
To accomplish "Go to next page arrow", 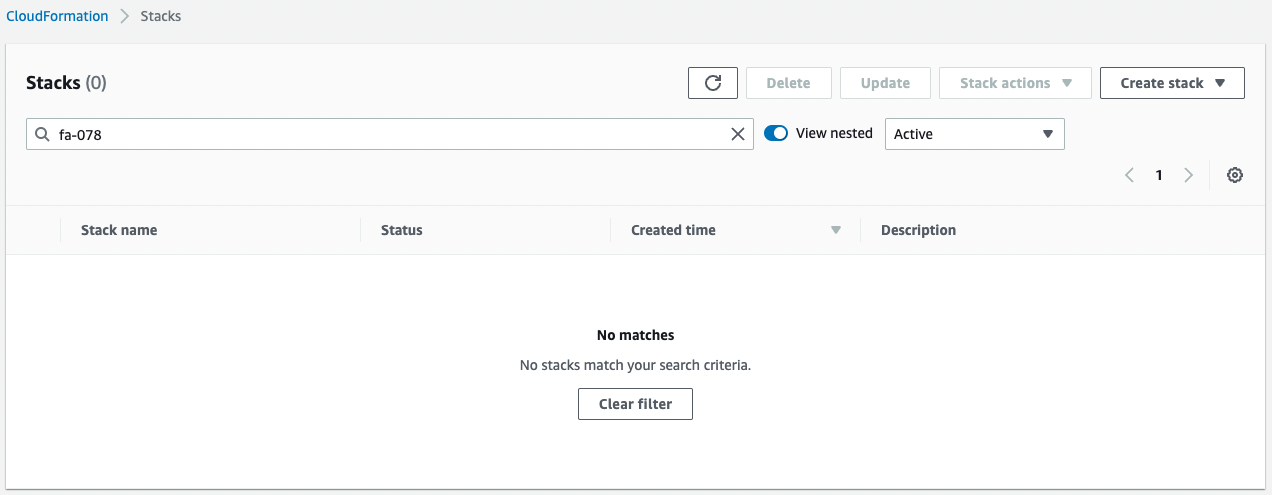I will (x=1188, y=175).
